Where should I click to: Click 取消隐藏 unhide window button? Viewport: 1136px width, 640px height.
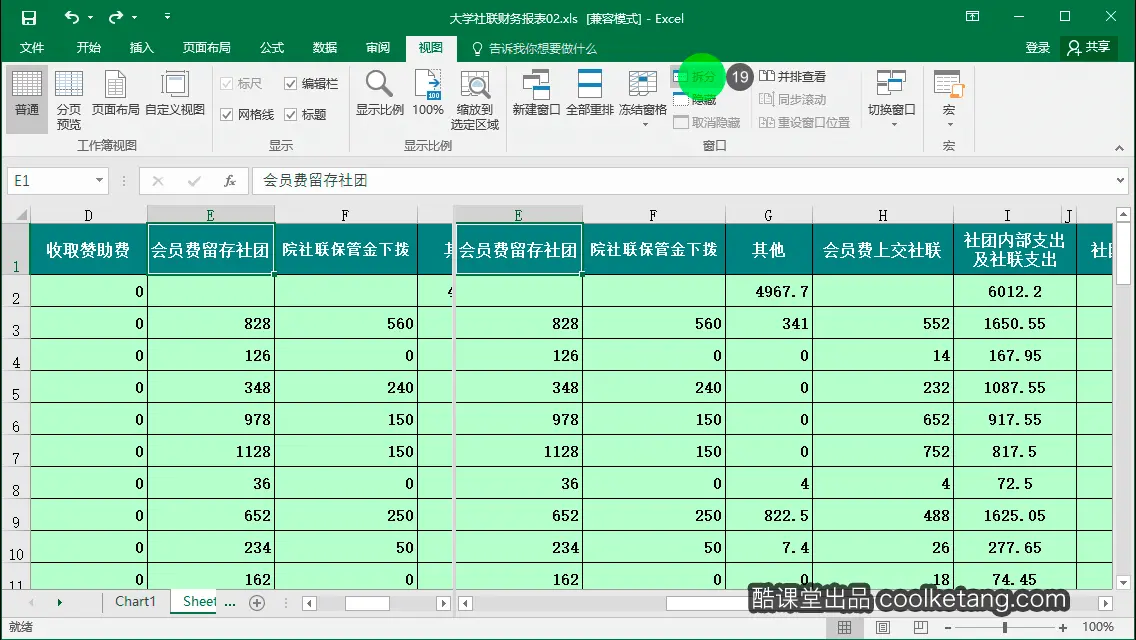tap(706, 122)
